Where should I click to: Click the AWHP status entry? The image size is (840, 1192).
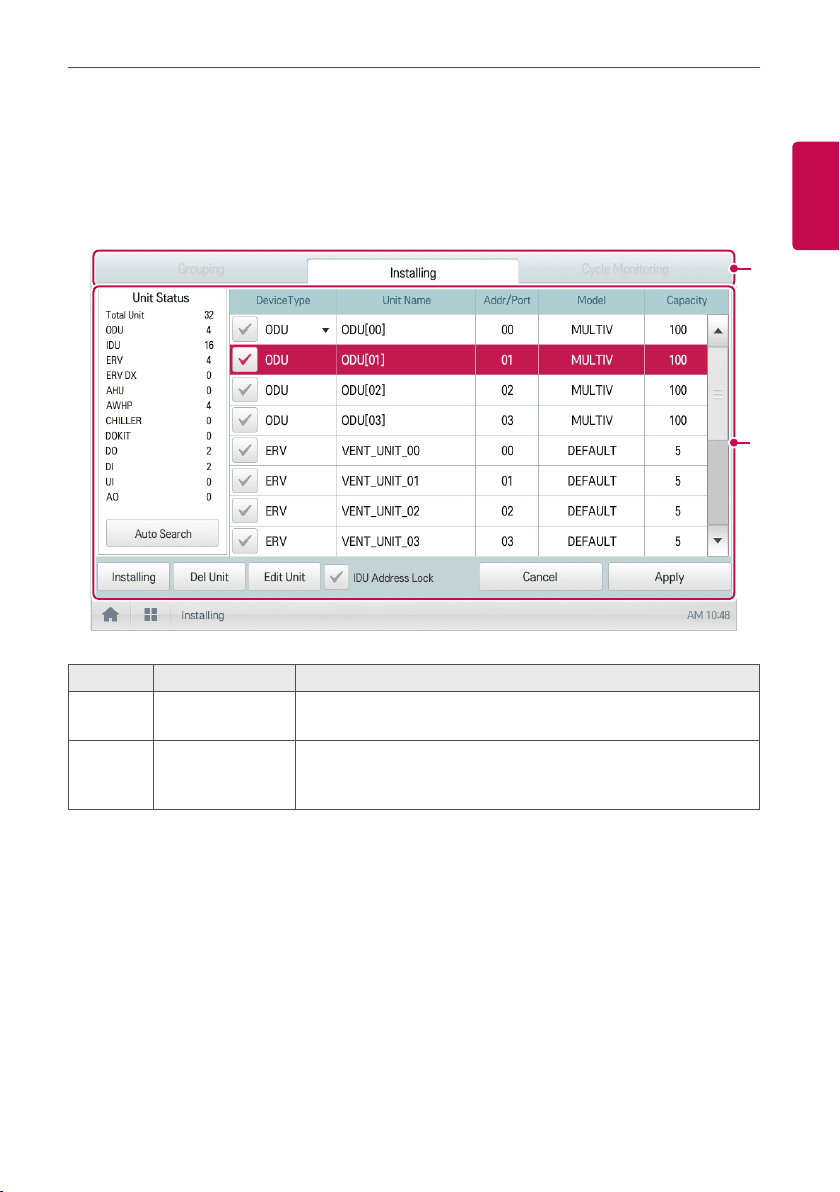160,405
